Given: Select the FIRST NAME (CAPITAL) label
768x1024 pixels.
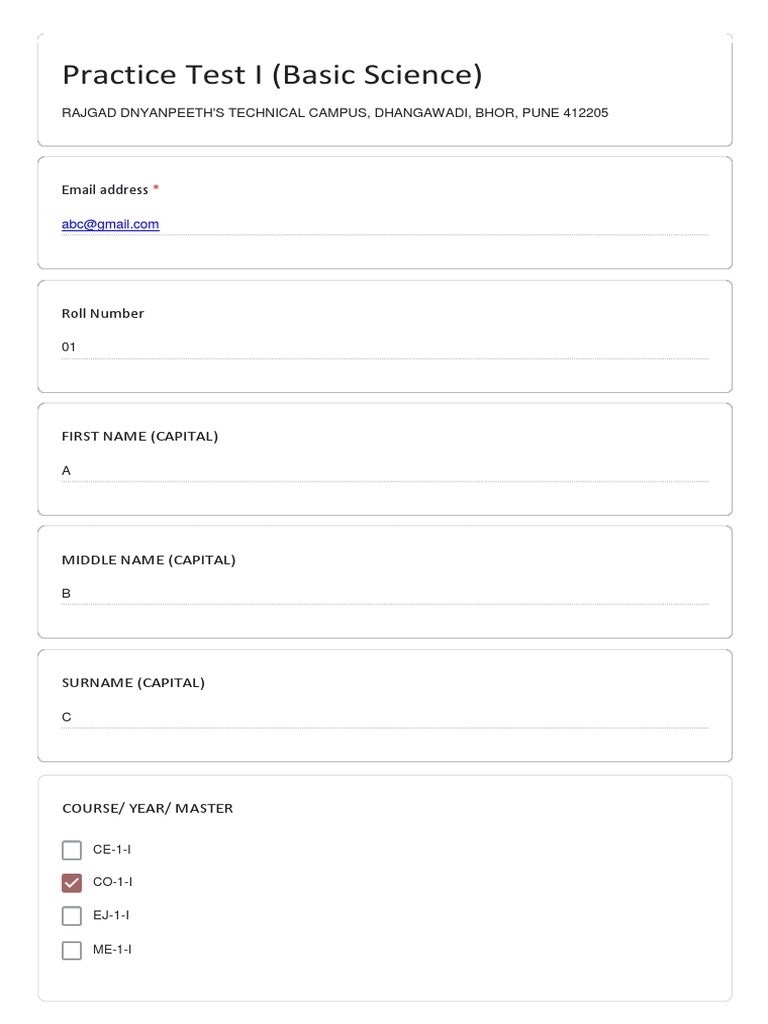Looking at the screenshot, I should pos(140,436).
